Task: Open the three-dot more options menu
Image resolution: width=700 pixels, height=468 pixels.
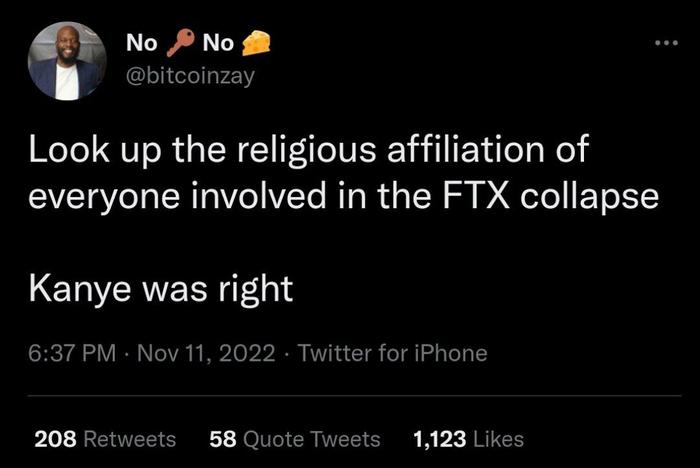Action: coord(665,45)
